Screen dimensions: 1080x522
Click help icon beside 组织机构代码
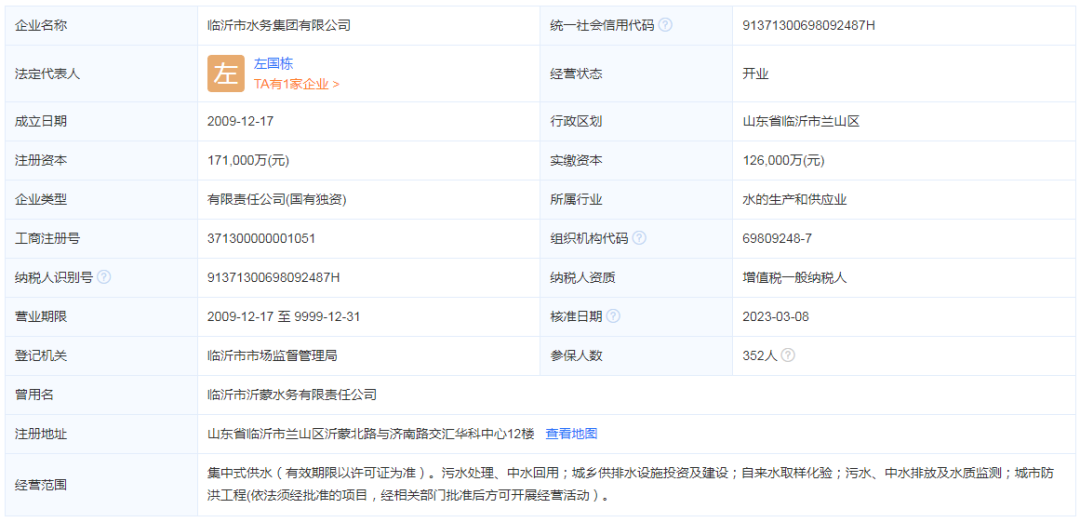639,238
